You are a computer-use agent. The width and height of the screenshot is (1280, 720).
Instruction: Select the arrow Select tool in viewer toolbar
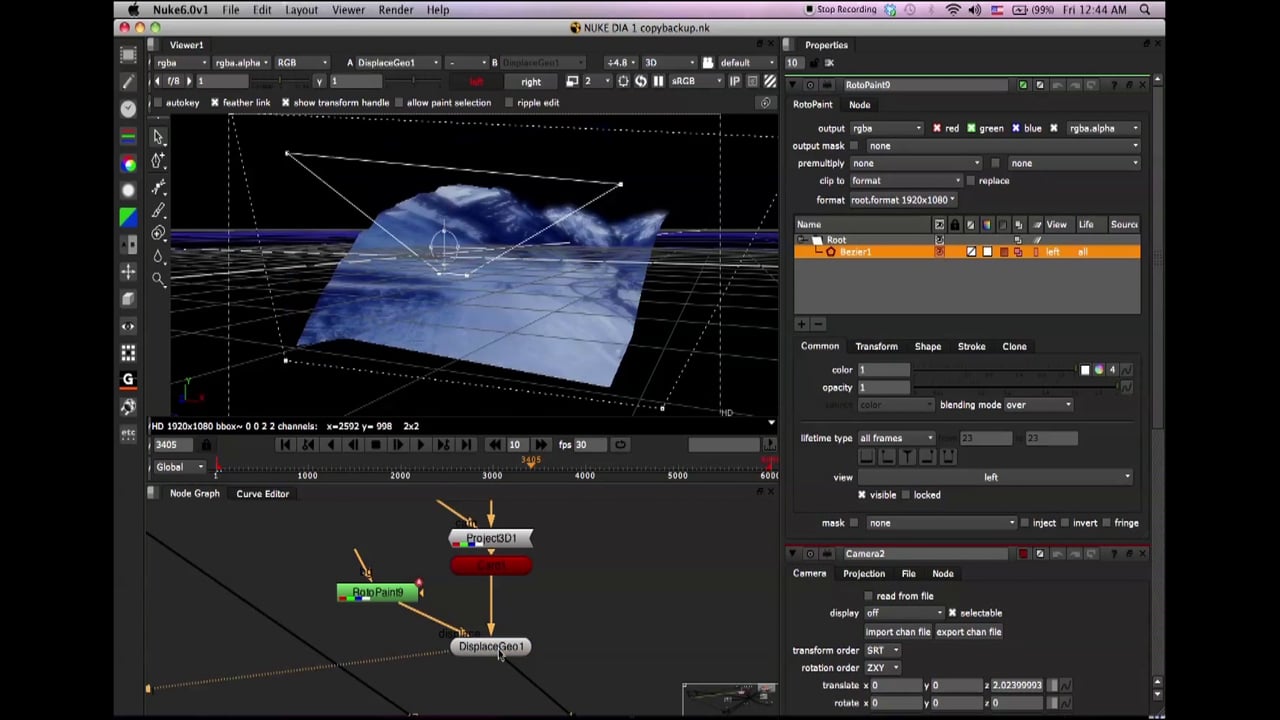pos(158,137)
